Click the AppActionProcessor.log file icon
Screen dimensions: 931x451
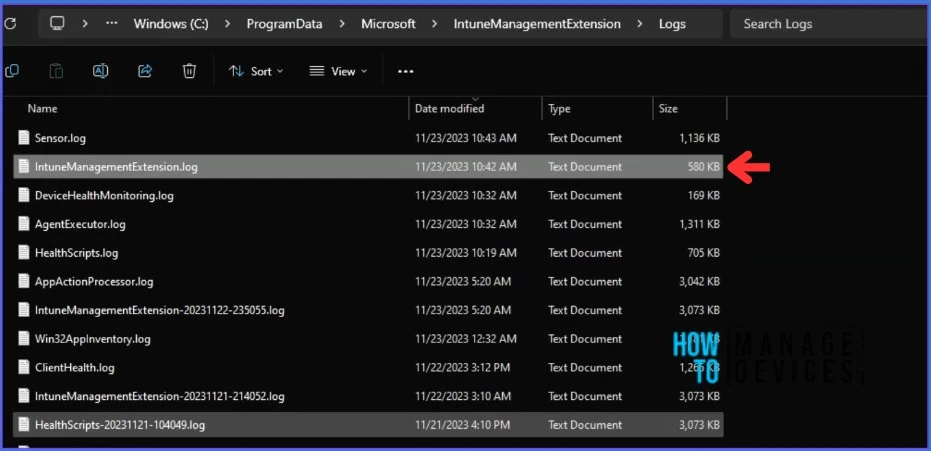24,281
